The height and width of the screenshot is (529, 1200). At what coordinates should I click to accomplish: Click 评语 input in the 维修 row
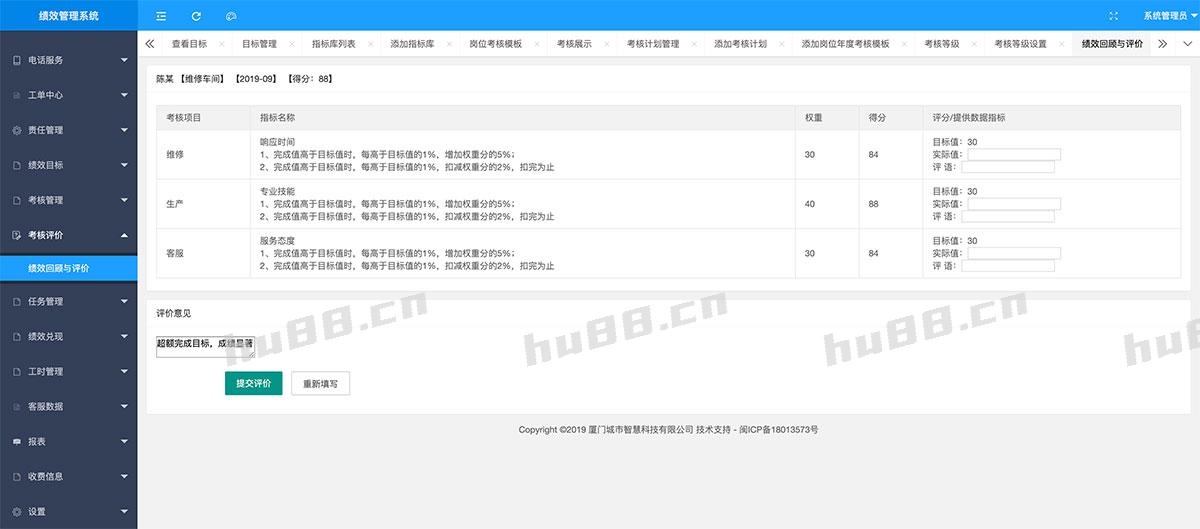[x=1010, y=167]
